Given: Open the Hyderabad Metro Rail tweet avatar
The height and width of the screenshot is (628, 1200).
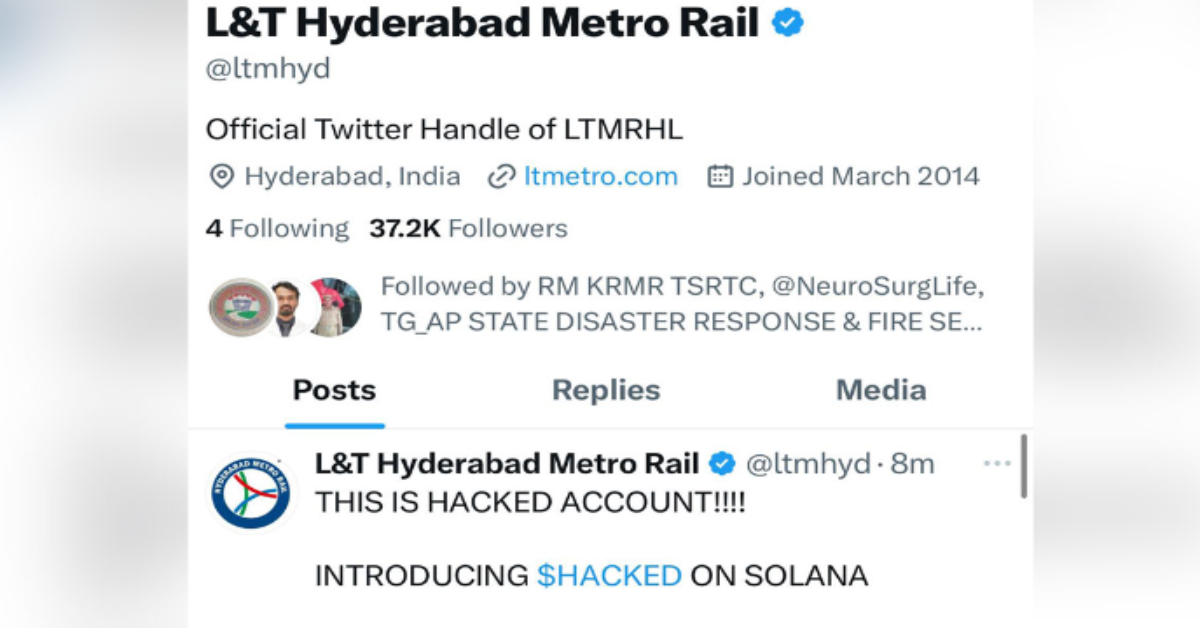Looking at the screenshot, I should (250, 493).
